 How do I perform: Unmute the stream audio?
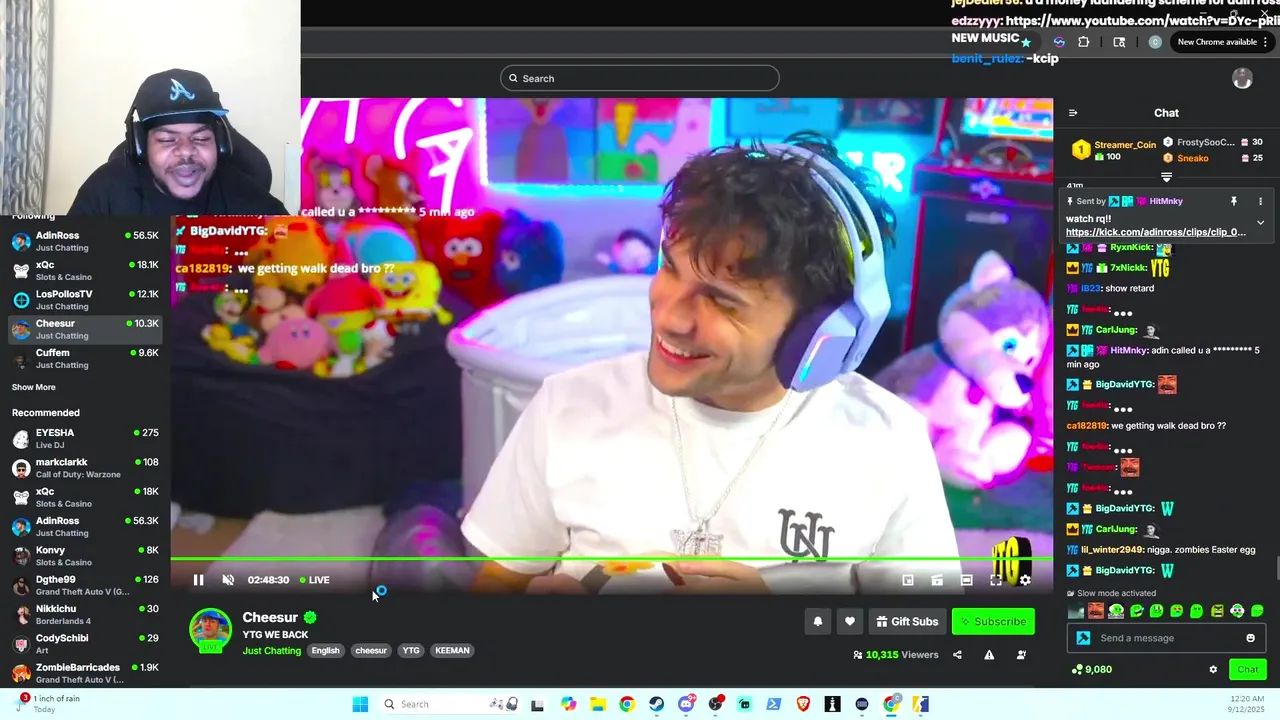point(228,580)
